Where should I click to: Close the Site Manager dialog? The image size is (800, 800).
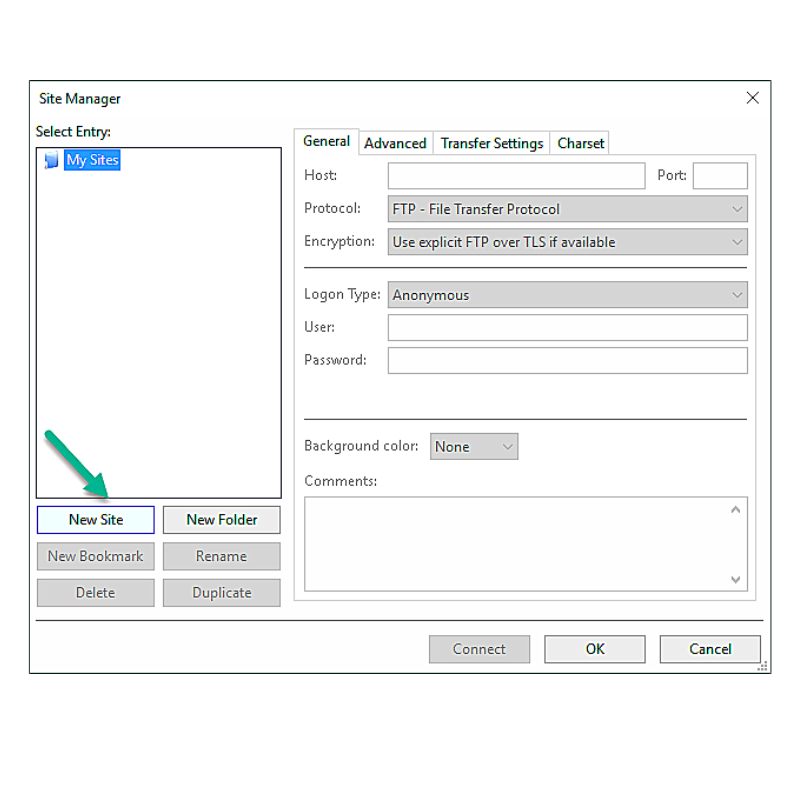click(x=752, y=97)
